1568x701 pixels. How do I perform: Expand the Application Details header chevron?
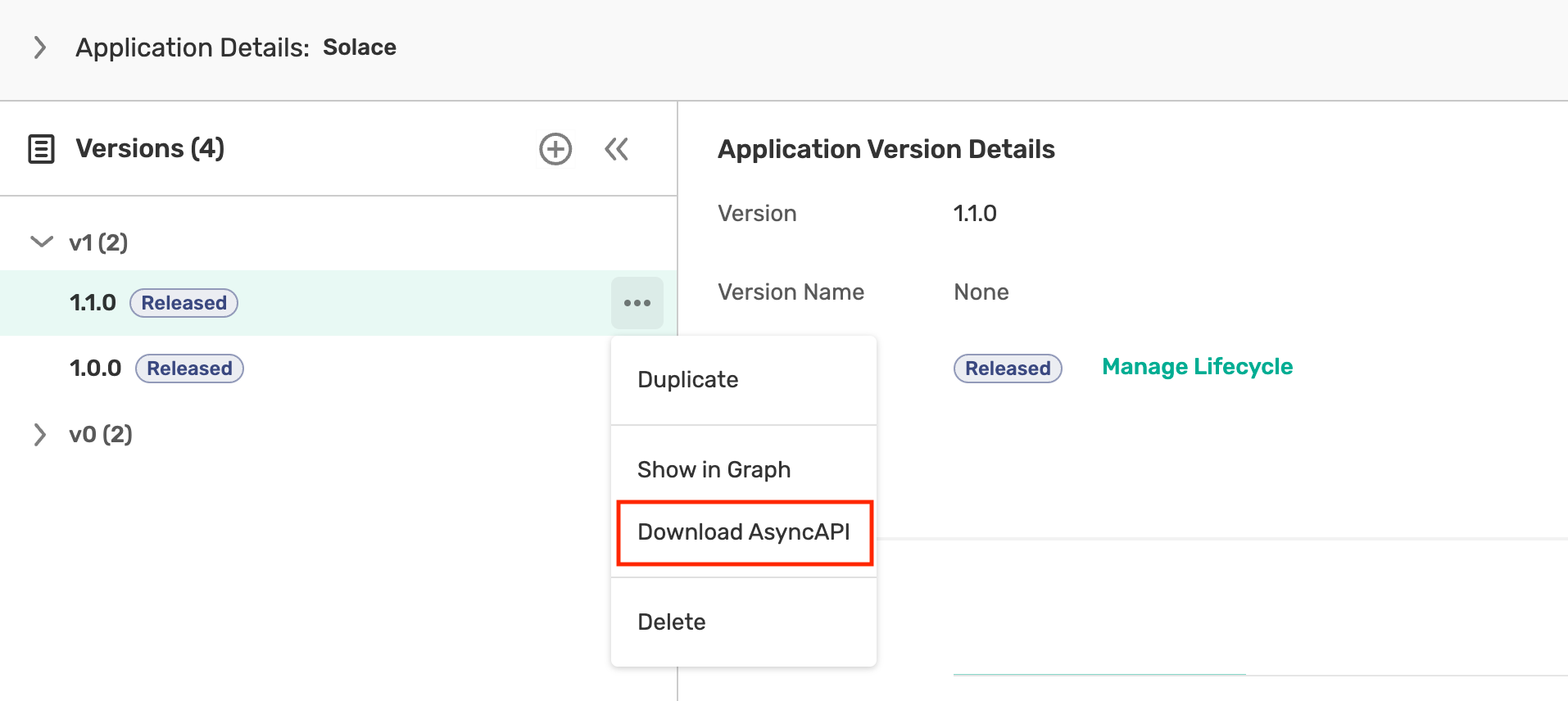pyautogui.click(x=39, y=47)
